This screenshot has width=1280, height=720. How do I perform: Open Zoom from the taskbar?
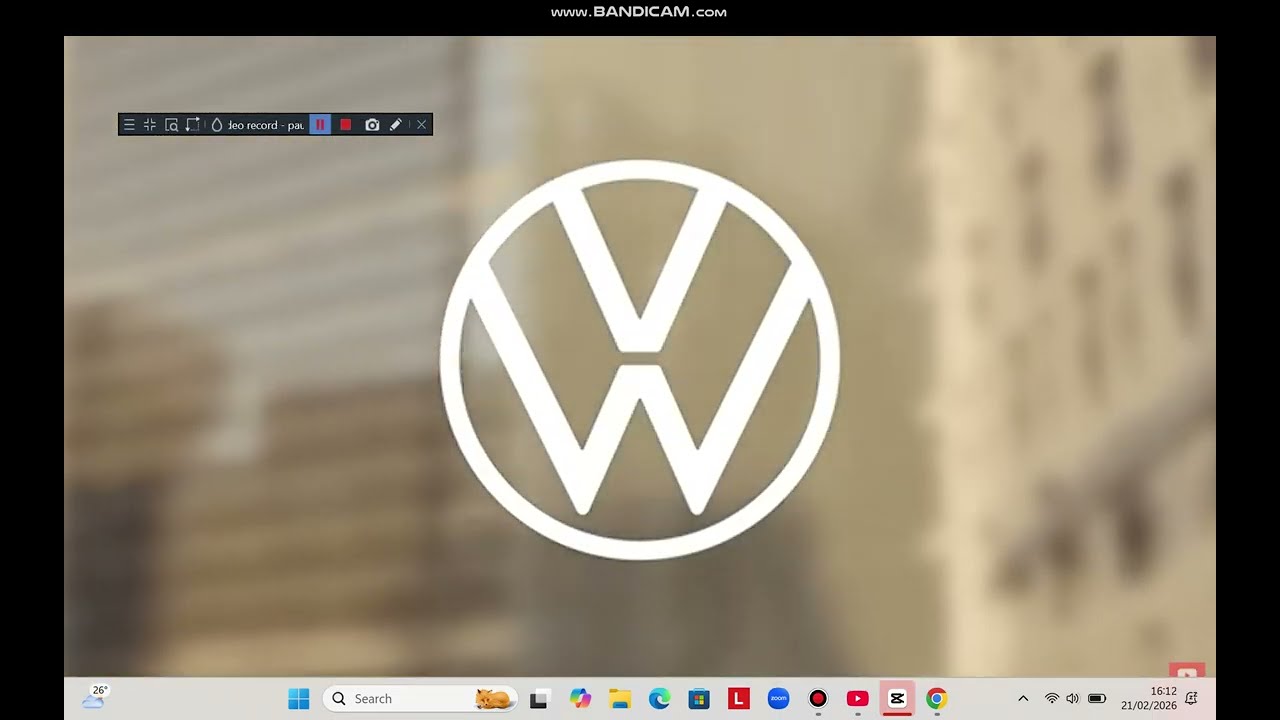(x=778, y=699)
